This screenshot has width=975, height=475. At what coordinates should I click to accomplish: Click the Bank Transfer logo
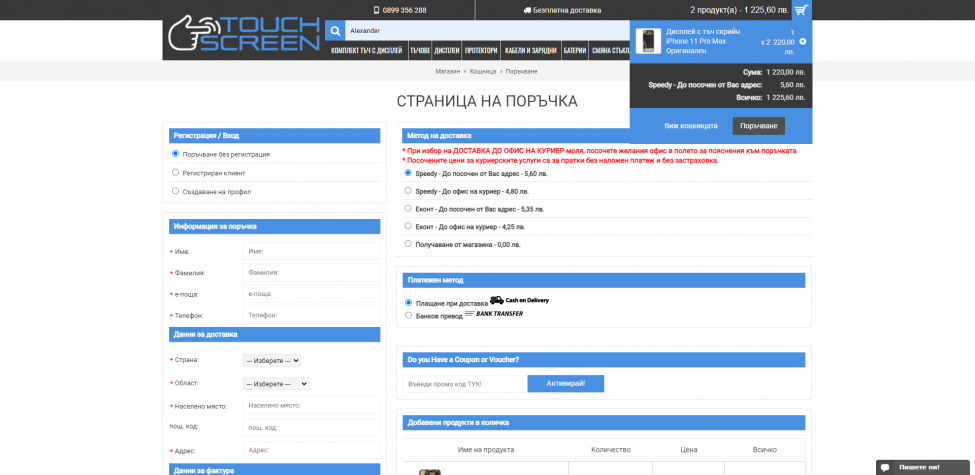pos(494,314)
